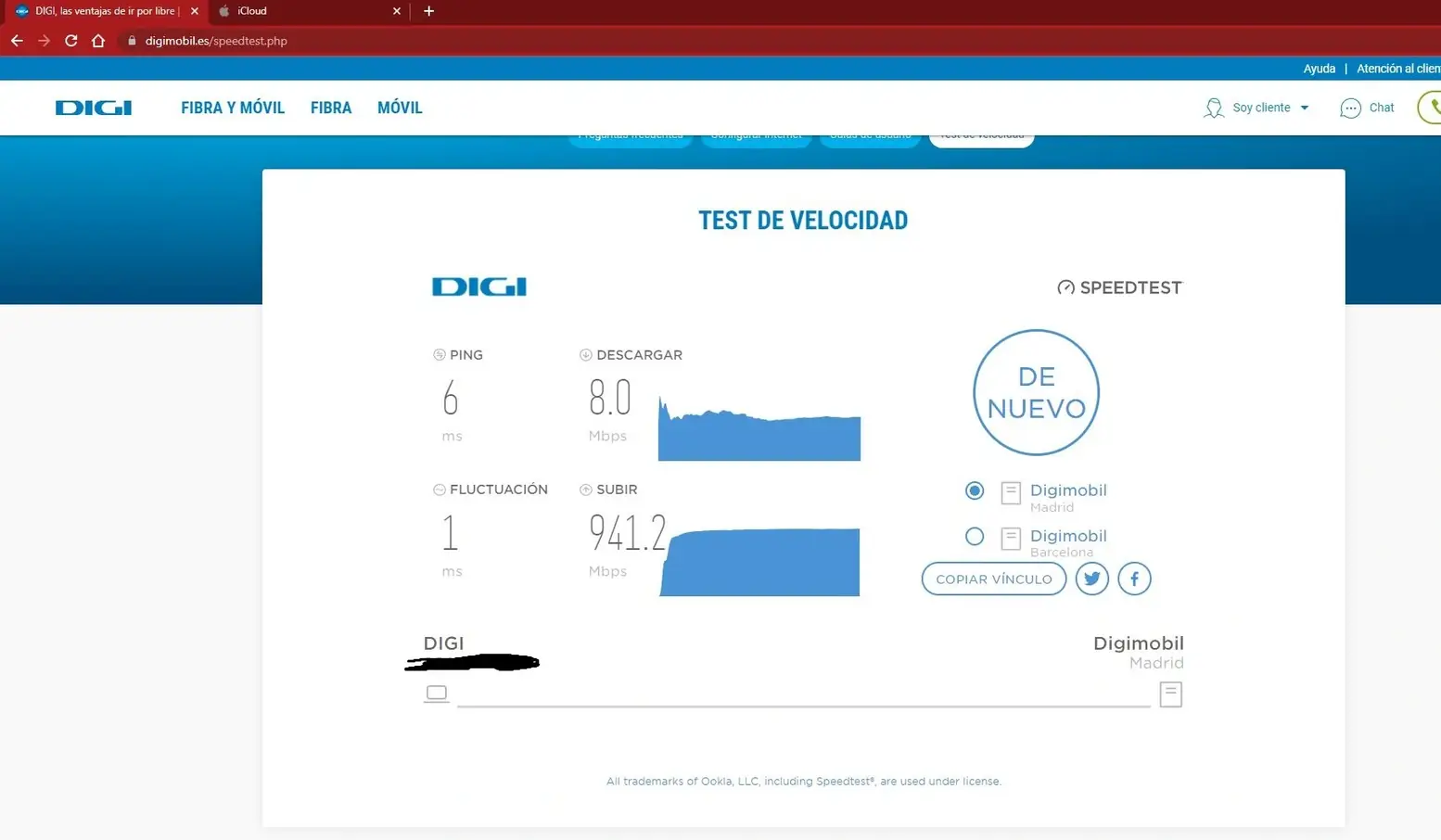Click the Soy cliente user icon
Image resolution: width=1441 pixels, height=840 pixels.
[1214, 108]
